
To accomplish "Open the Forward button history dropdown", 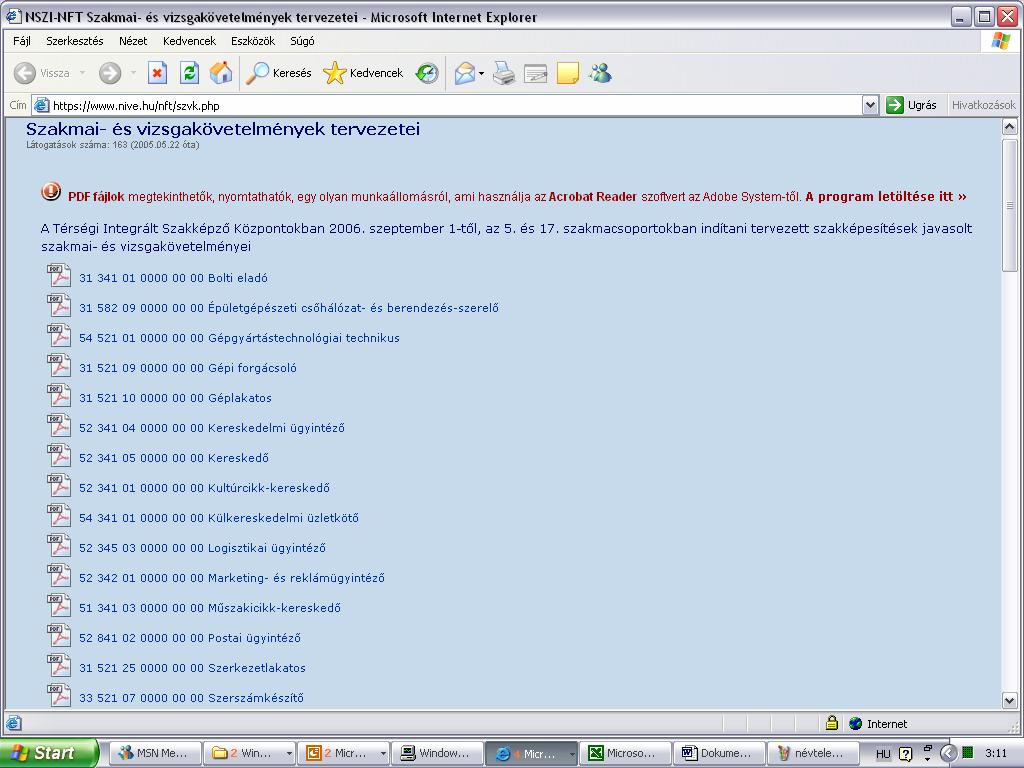I will point(133,73).
